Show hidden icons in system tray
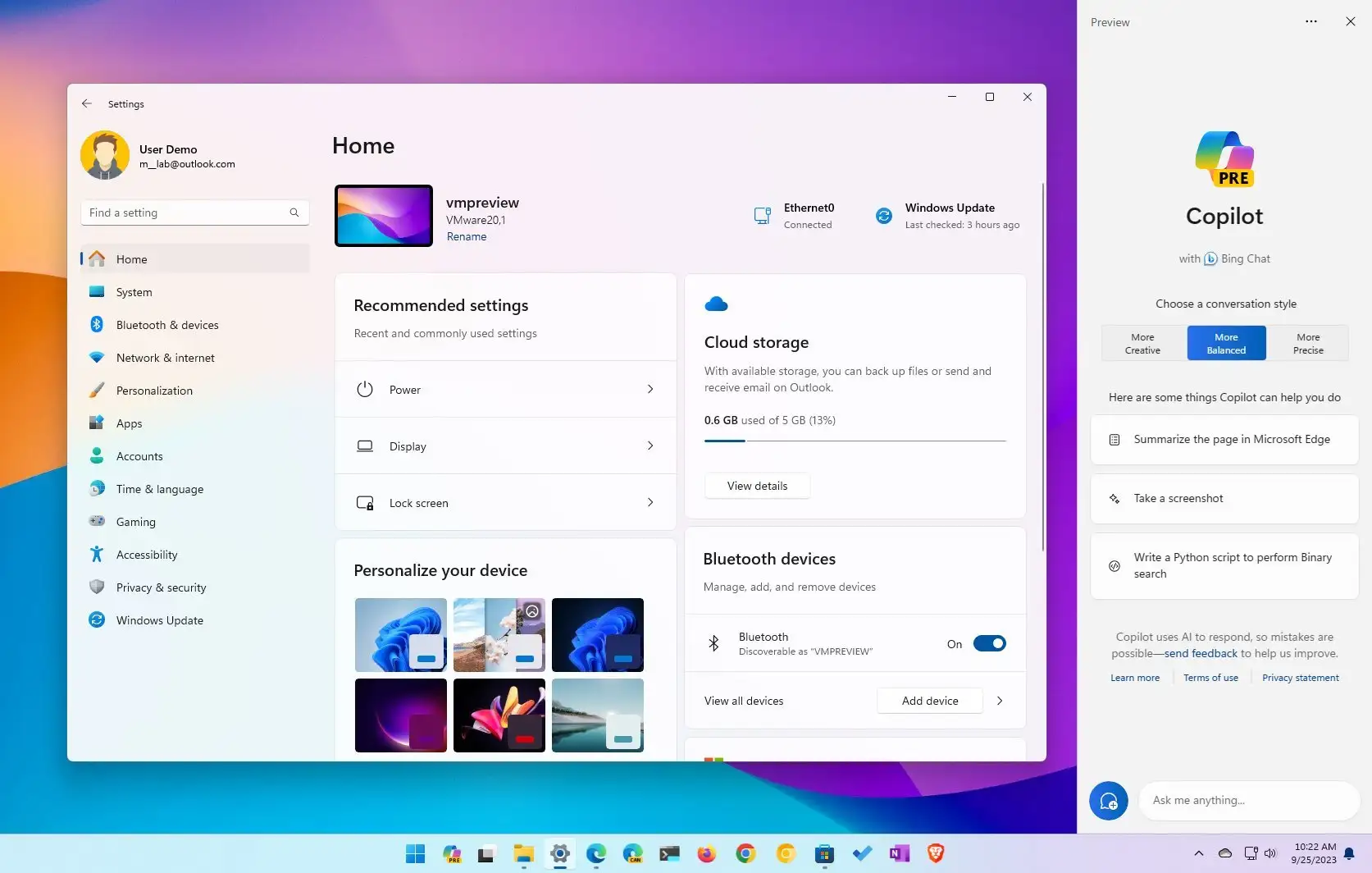Viewport: 1372px width, 873px height. click(x=1198, y=853)
